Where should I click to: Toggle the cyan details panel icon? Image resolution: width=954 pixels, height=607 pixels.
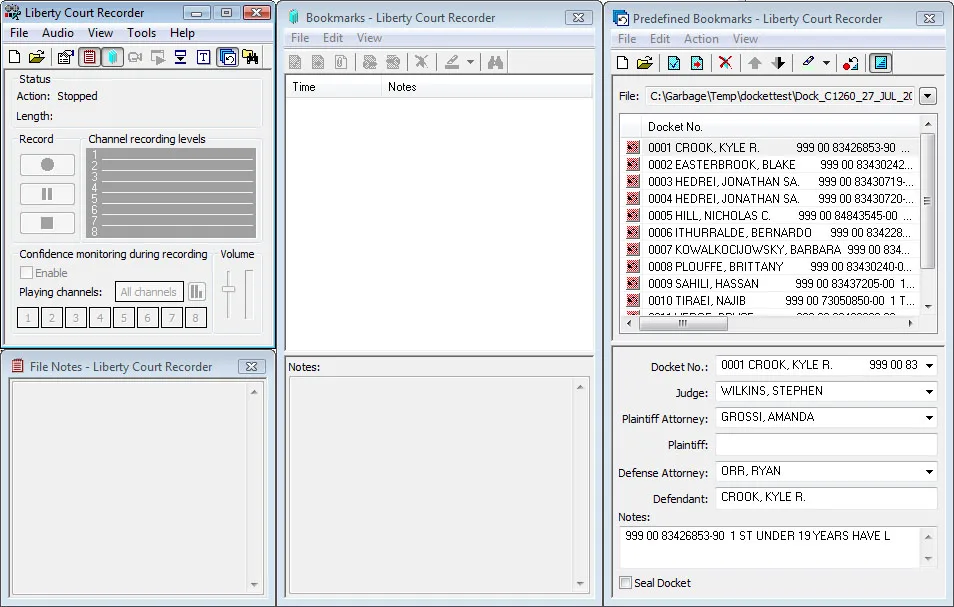click(x=880, y=63)
